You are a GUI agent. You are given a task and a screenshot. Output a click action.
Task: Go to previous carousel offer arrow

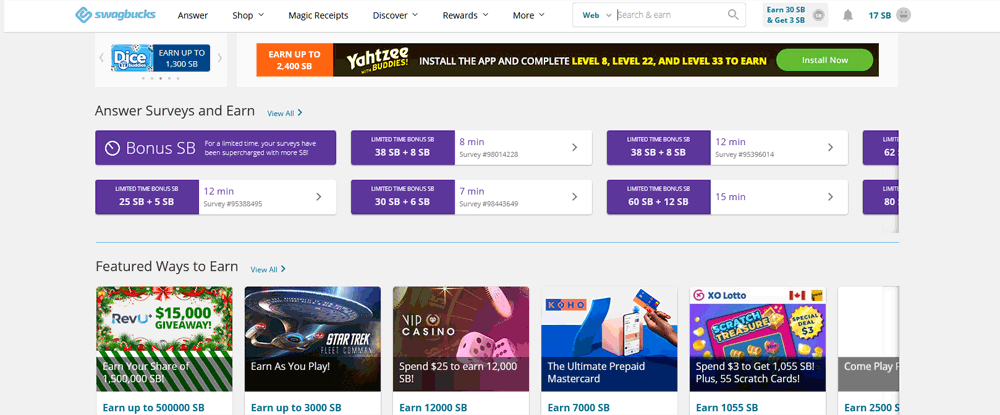click(x=101, y=58)
